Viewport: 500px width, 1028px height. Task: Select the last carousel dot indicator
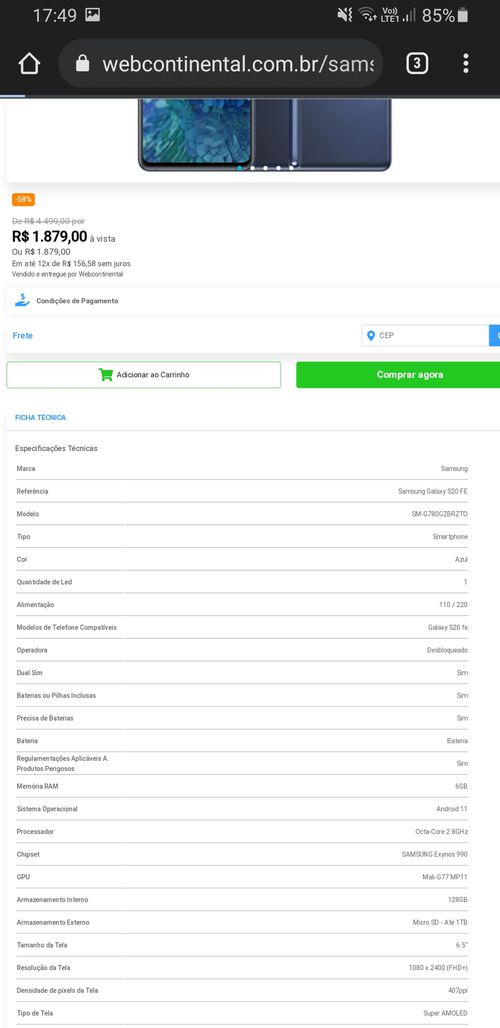pos(291,168)
